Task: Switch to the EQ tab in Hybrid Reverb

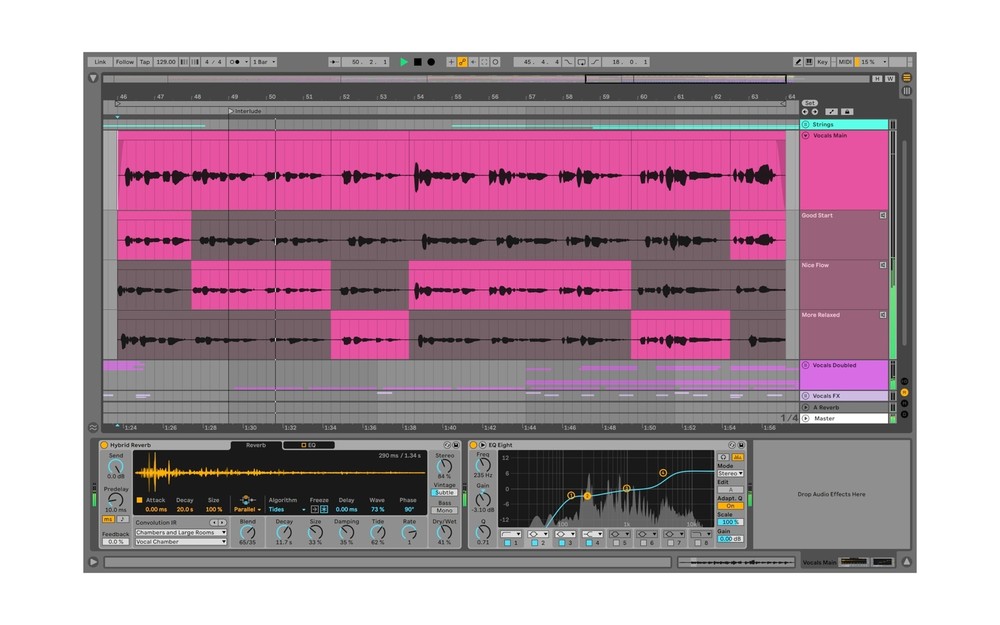Action: 309,445
